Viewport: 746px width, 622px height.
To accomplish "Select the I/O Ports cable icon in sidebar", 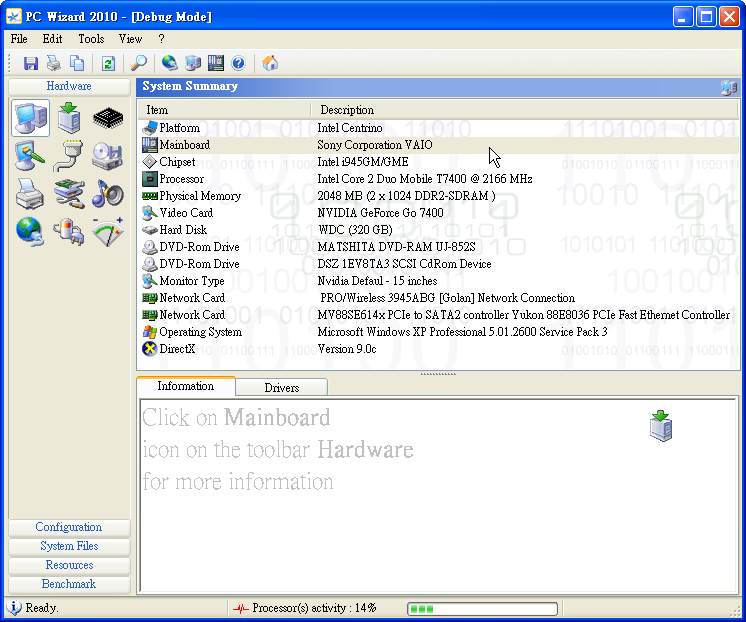I will click(69, 156).
